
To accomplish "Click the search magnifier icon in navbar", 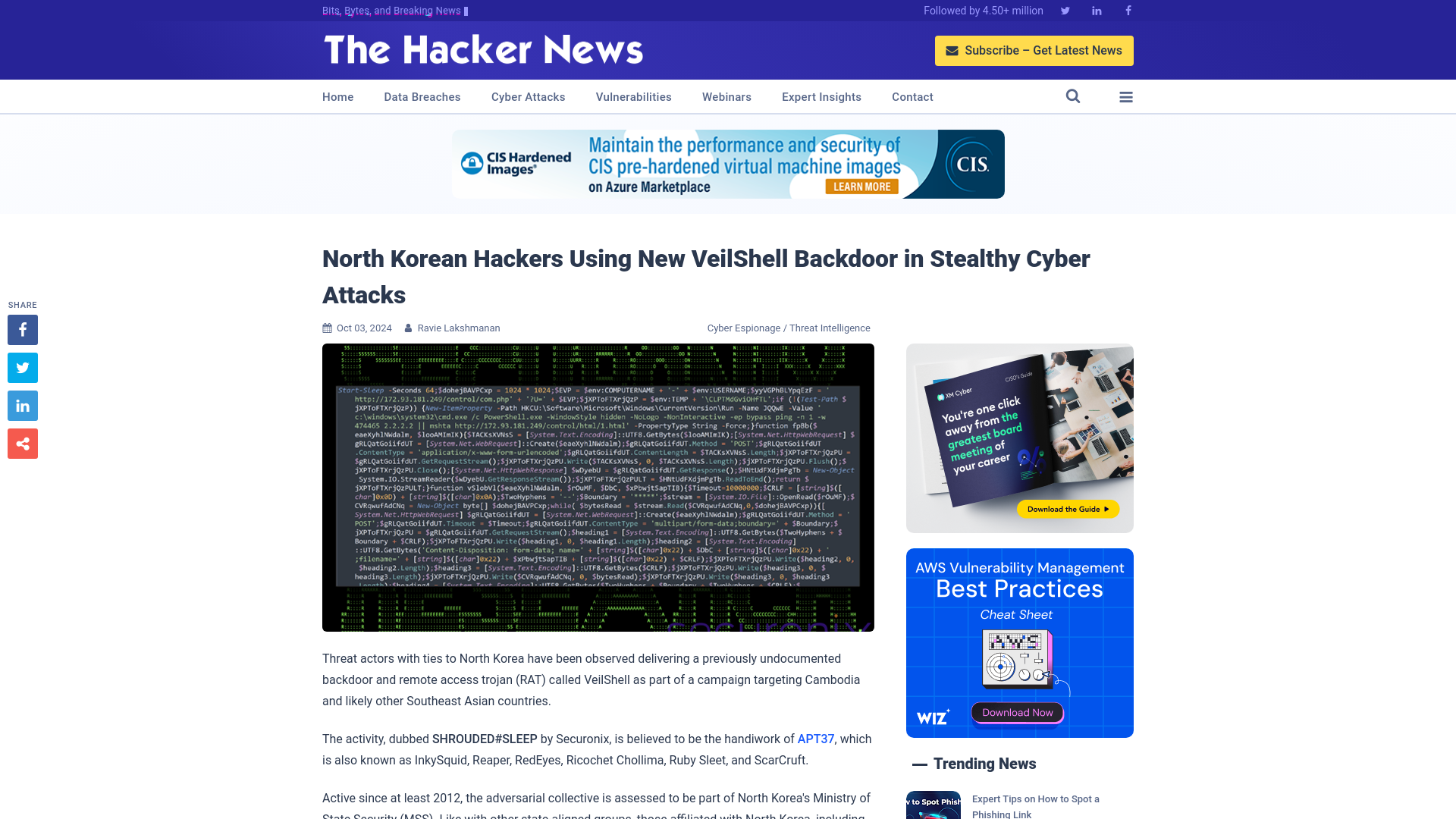I will pos(1072,97).
